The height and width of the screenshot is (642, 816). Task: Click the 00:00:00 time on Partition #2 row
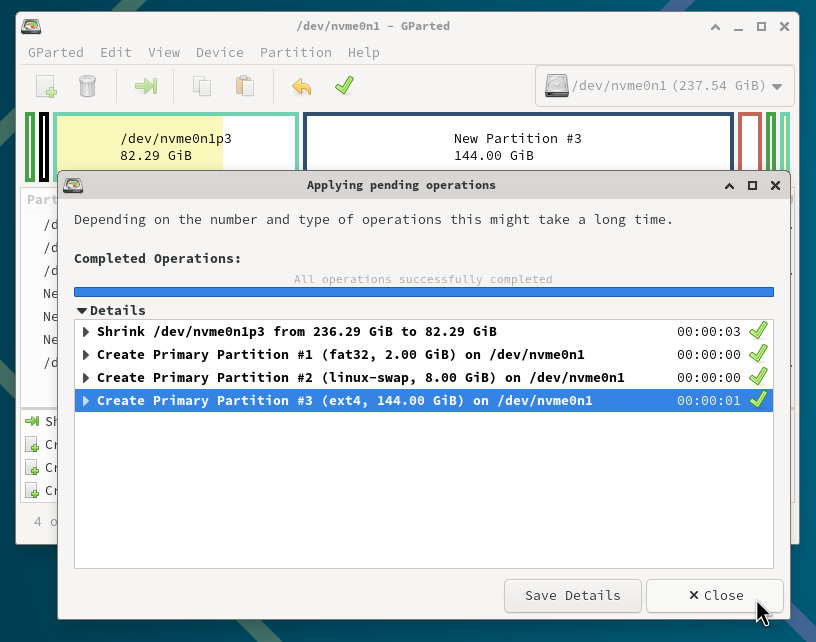(708, 378)
